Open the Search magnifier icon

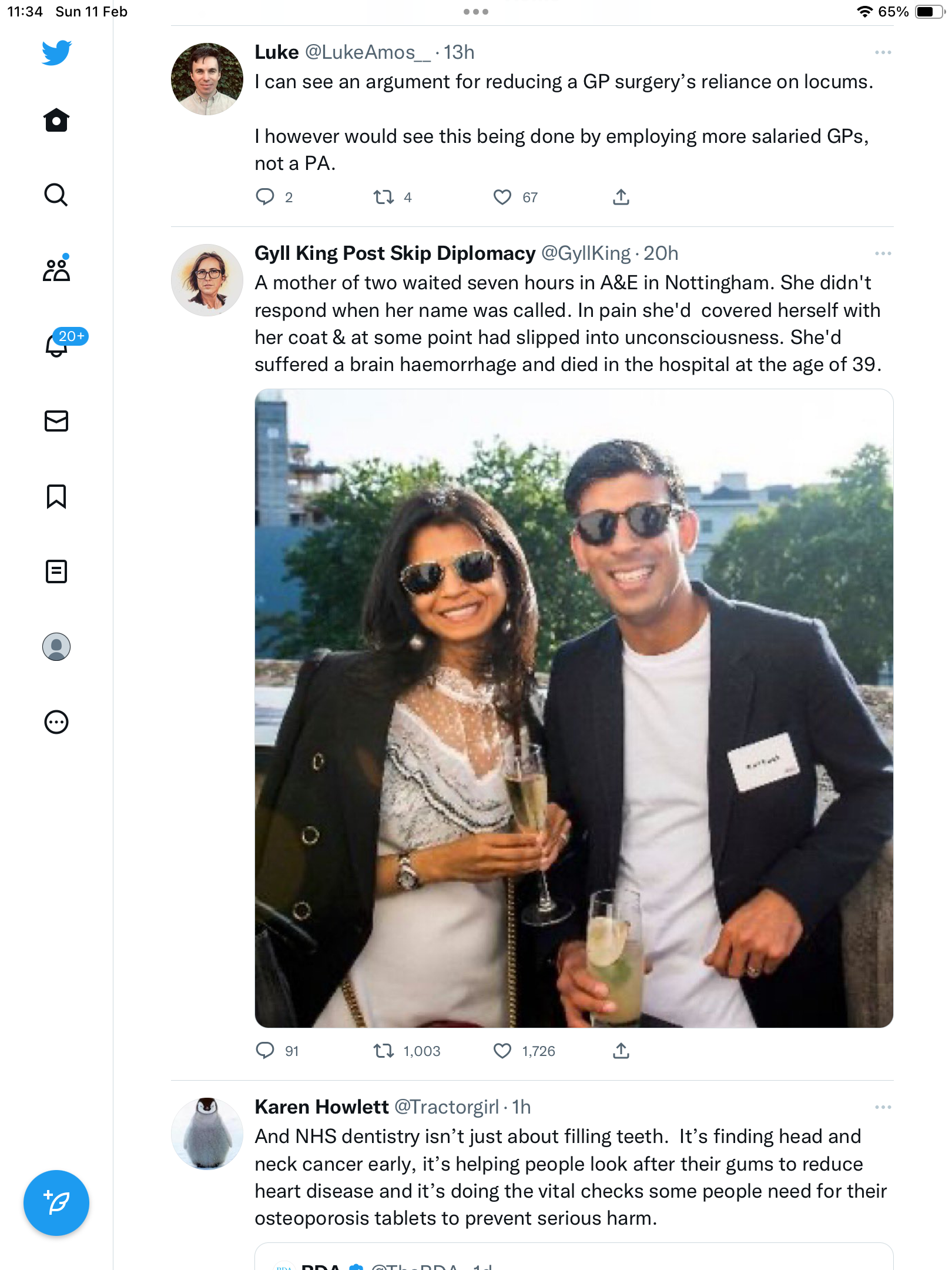(56, 195)
